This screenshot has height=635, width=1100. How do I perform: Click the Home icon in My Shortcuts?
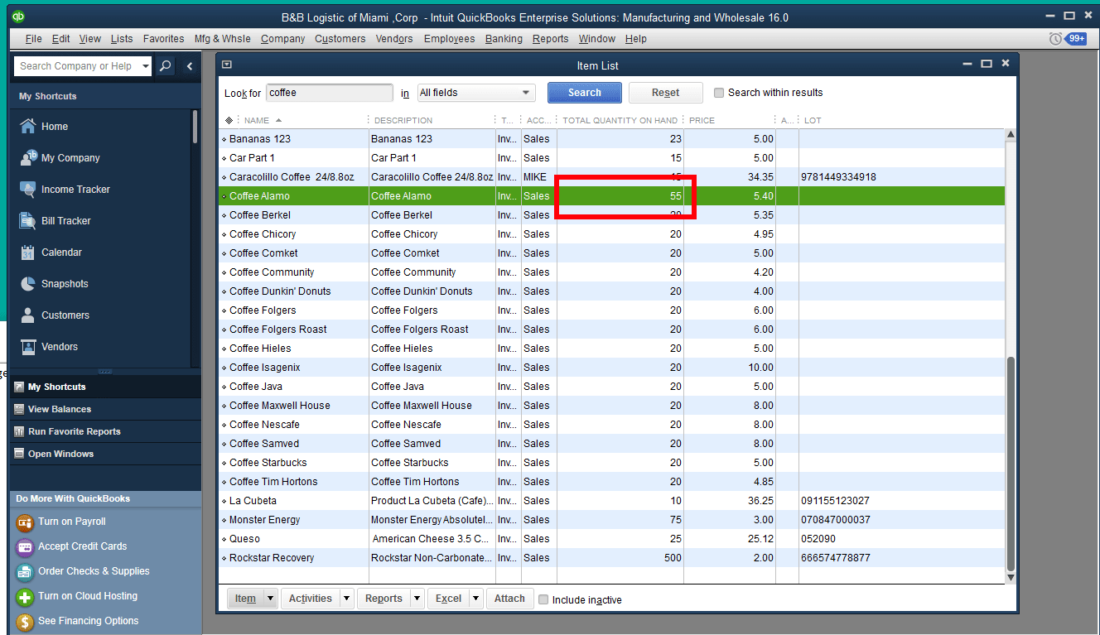28,126
